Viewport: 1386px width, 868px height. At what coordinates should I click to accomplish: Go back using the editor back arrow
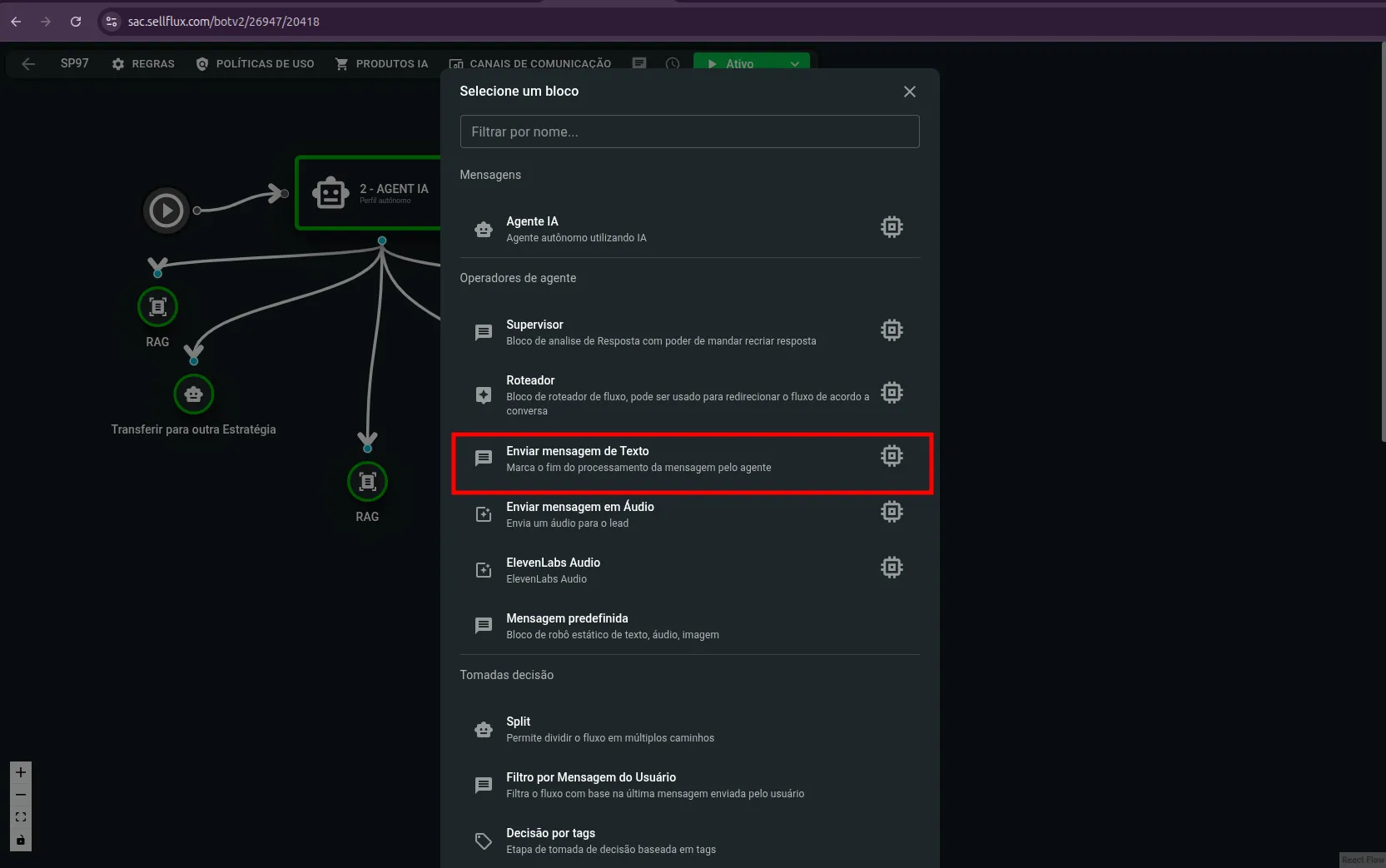28,64
